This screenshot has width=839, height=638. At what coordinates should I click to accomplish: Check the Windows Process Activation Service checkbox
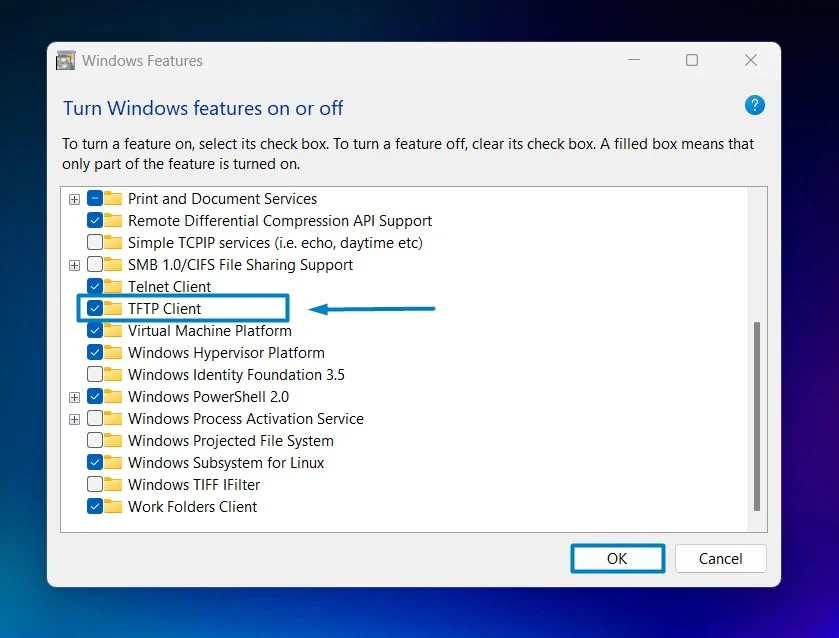point(95,419)
